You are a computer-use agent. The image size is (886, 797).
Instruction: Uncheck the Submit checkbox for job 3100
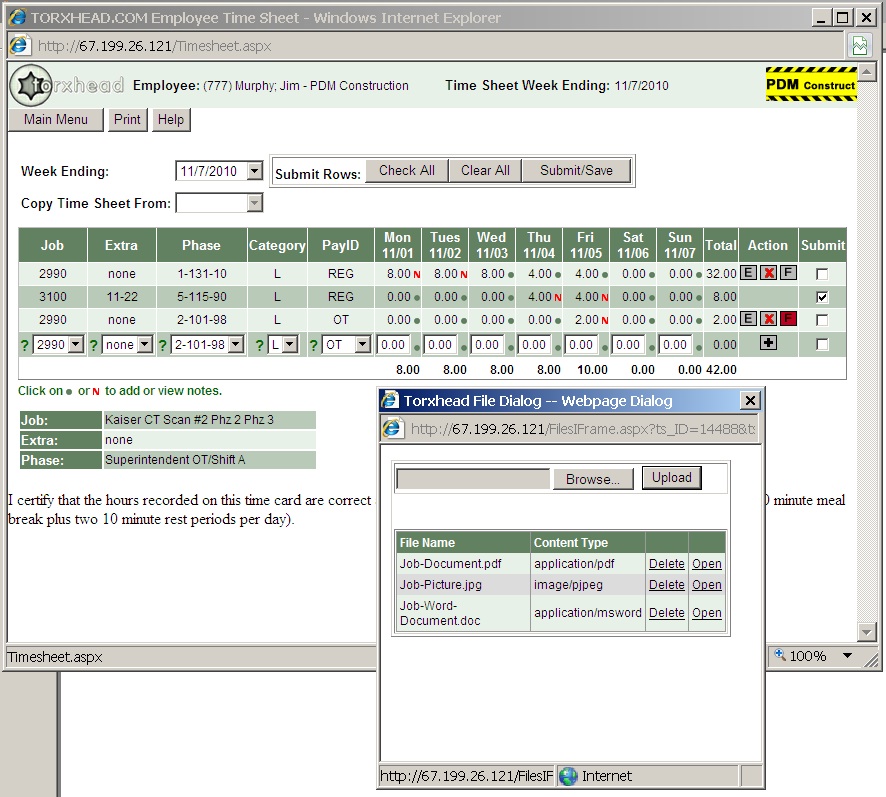point(822,297)
